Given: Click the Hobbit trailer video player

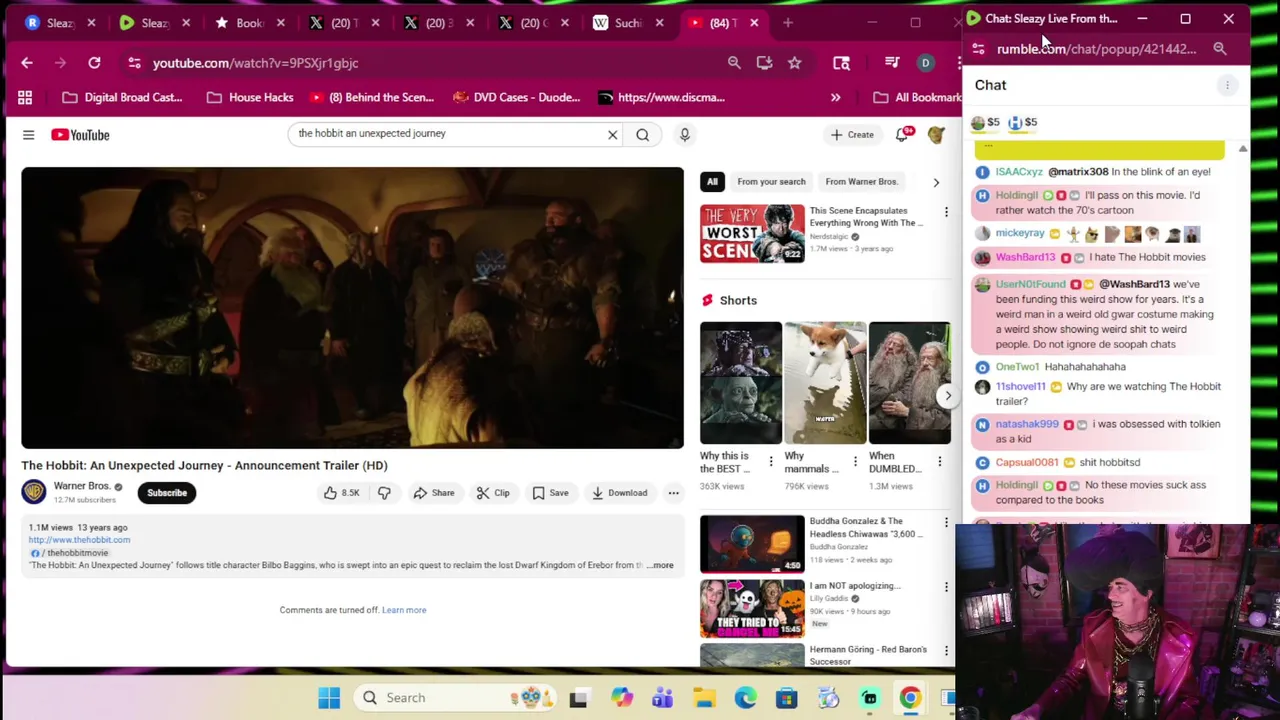Looking at the screenshot, I should [352, 308].
